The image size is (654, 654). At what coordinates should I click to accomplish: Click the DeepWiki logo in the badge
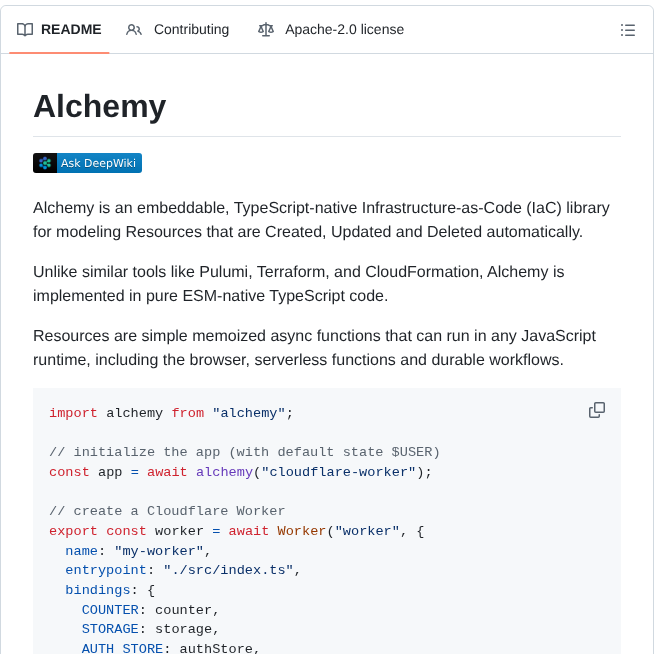pyautogui.click(x=45, y=163)
